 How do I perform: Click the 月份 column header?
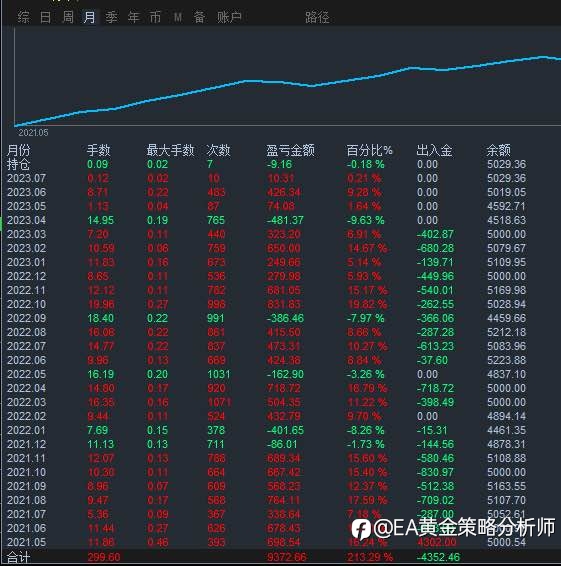pos(18,150)
